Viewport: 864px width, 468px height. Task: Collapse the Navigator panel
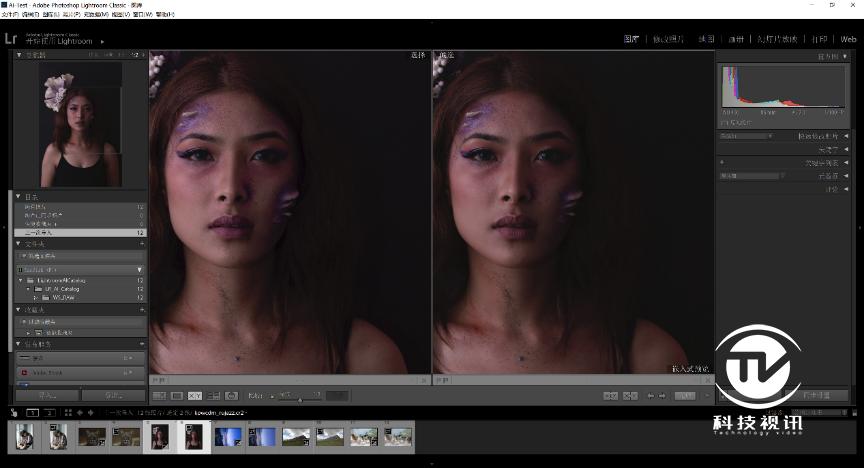click(18, 55)
